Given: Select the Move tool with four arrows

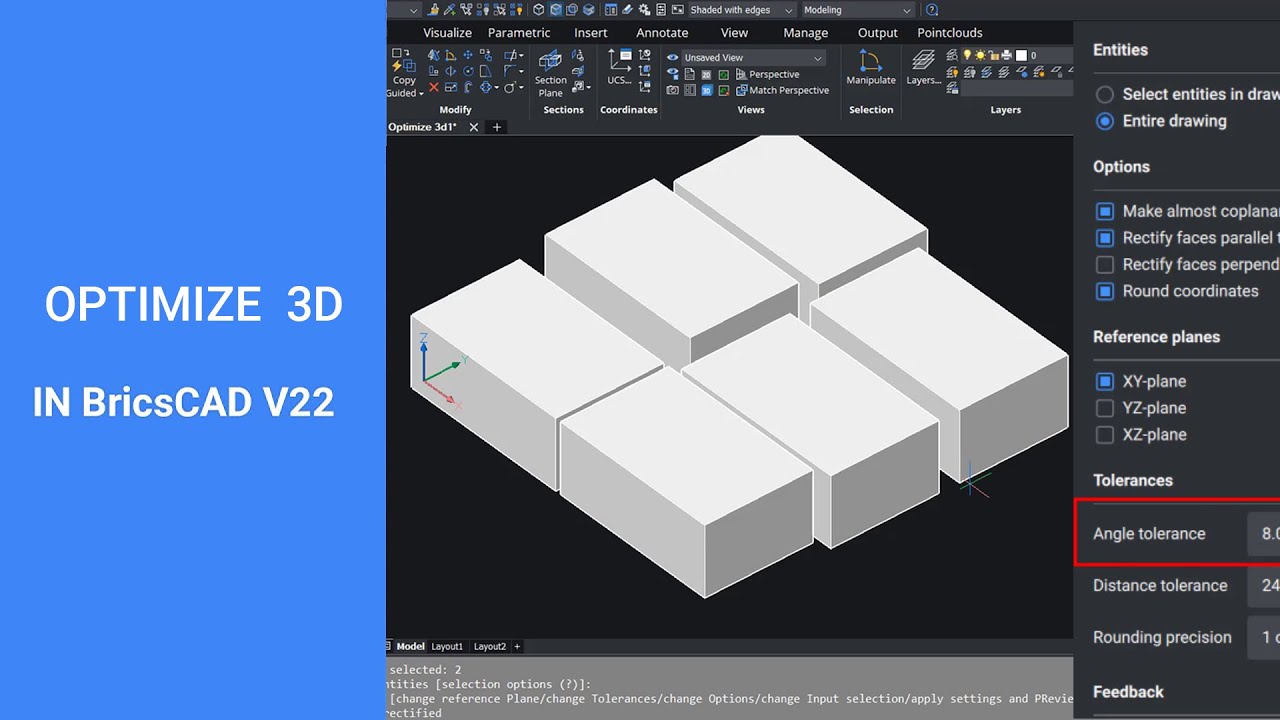Looking at the screenshot, I should click(467, 55).
